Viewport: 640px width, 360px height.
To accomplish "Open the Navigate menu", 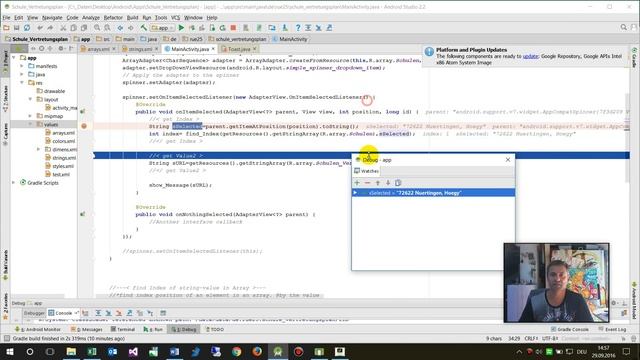I will pyautogui.click(x=52, y=18).
